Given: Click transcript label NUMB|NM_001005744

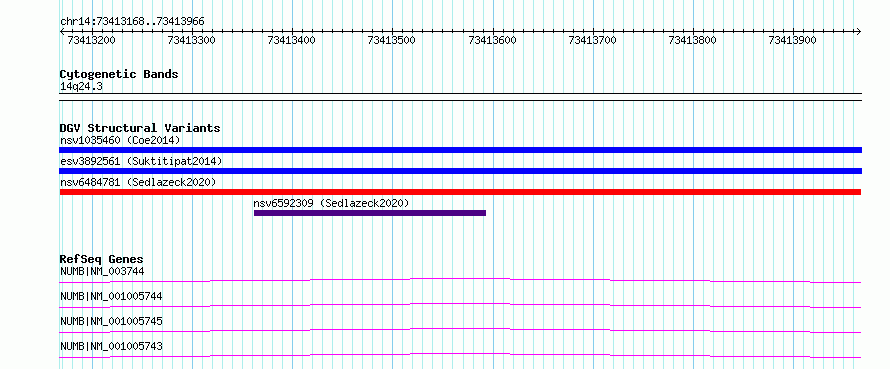Looking at the screenshot, I should coord(111,296).
